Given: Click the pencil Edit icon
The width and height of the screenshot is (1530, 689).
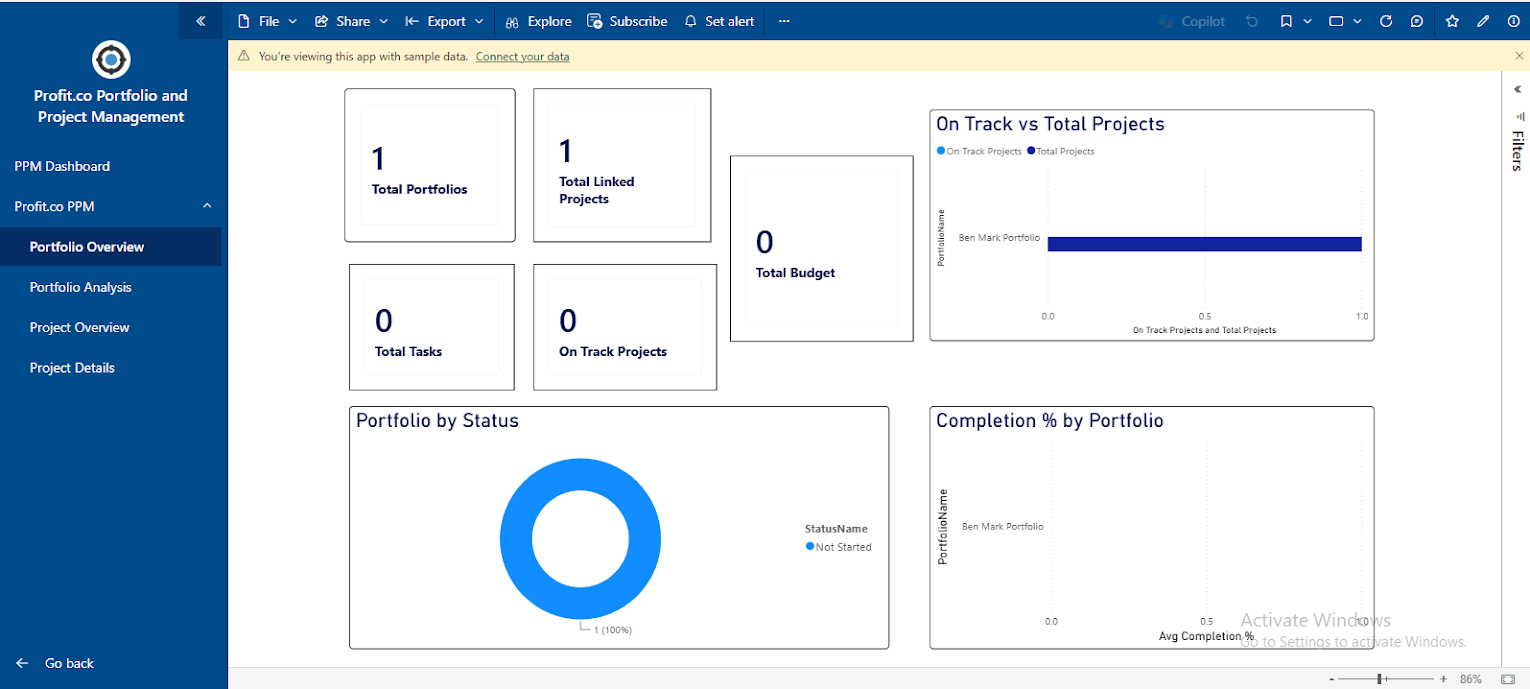Looking at the screenshot, I should coord(1483,21).
